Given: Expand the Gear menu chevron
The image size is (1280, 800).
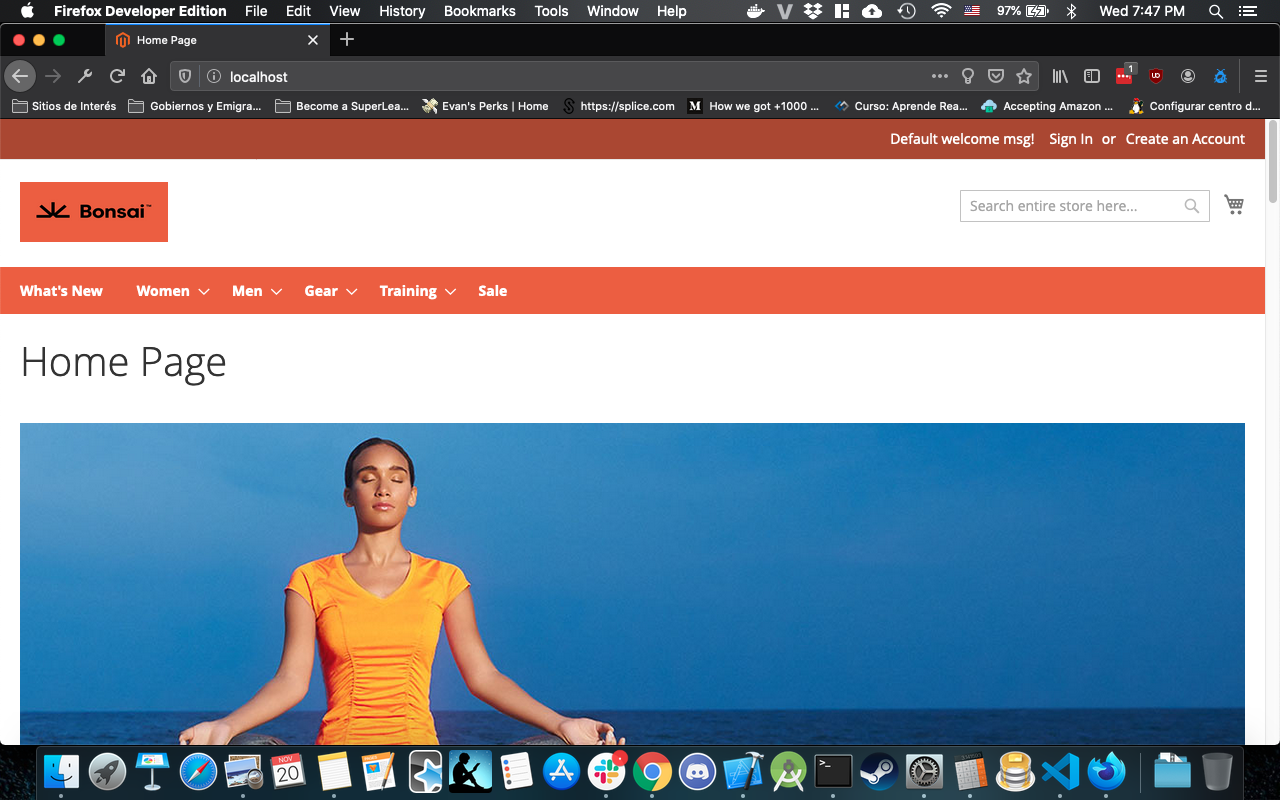Looking at the screenshot, I should 352,292.
